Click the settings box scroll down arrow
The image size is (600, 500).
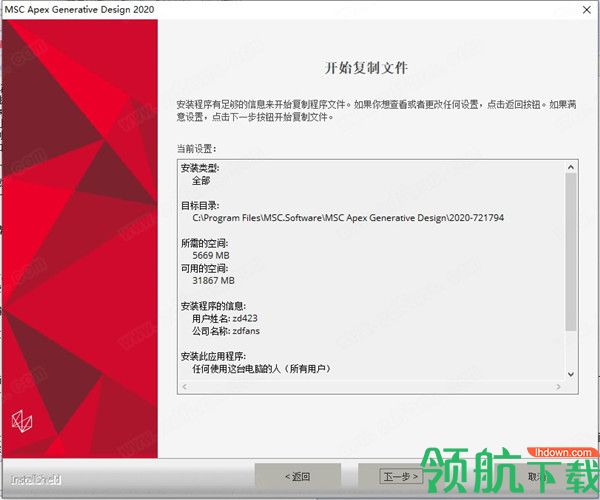[571, 374]
